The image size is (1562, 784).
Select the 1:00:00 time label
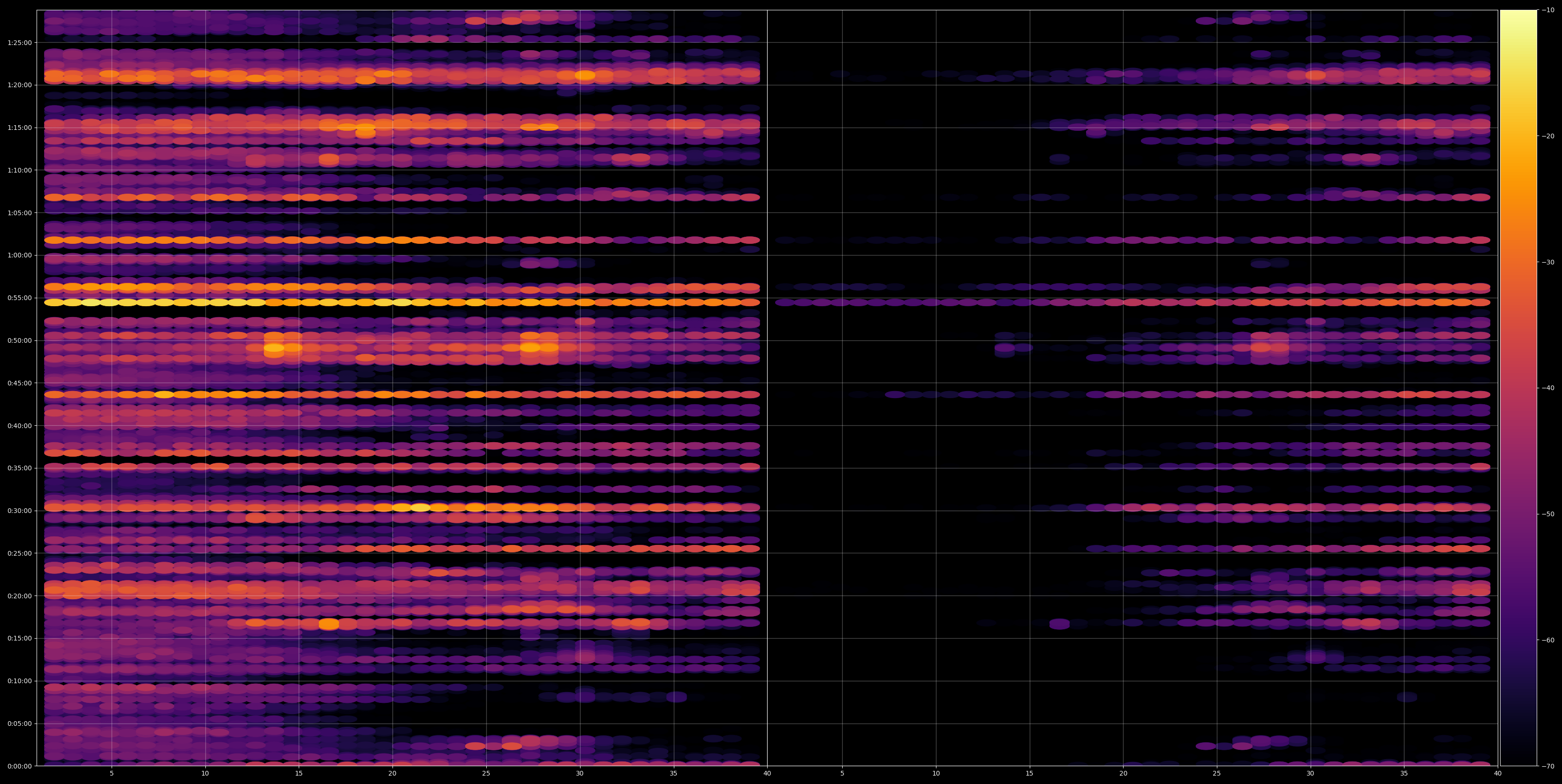pos(19,255)
